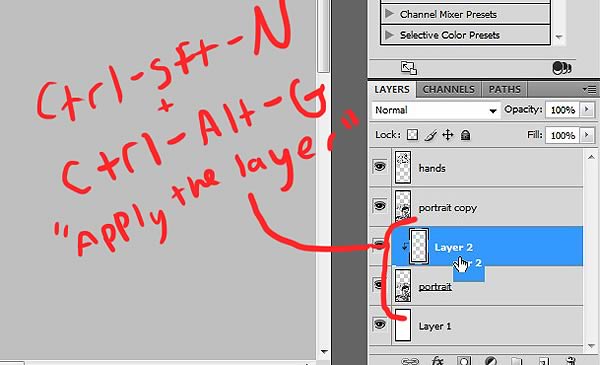The height and width of the screenshot is (365, 600).
Task: Select the hands layer by name
Action: [432, 168]
